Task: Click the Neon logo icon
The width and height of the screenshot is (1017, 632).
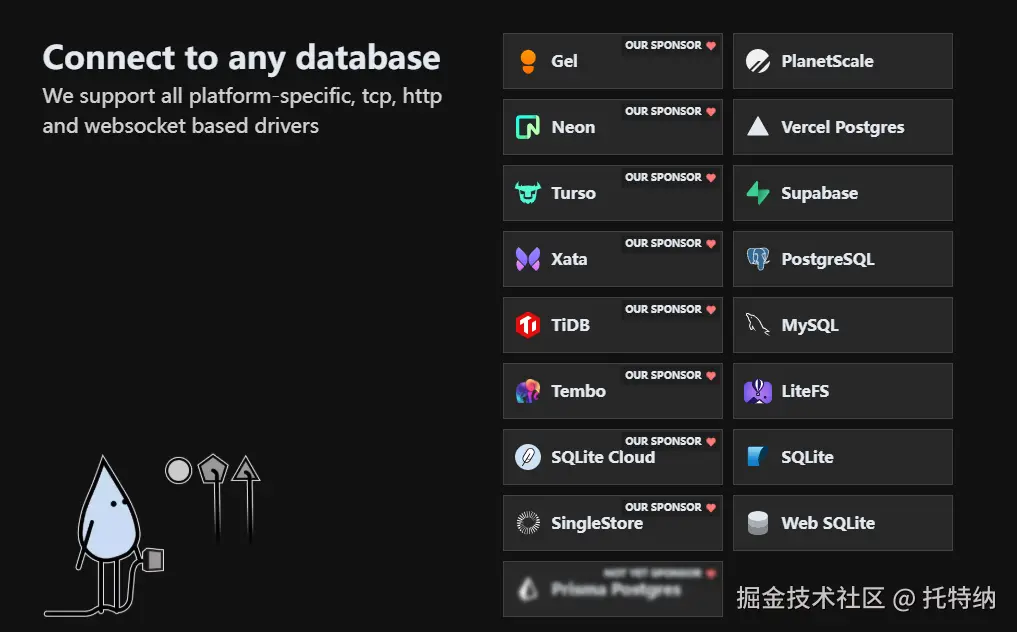Action: click(x=528, y=127)
